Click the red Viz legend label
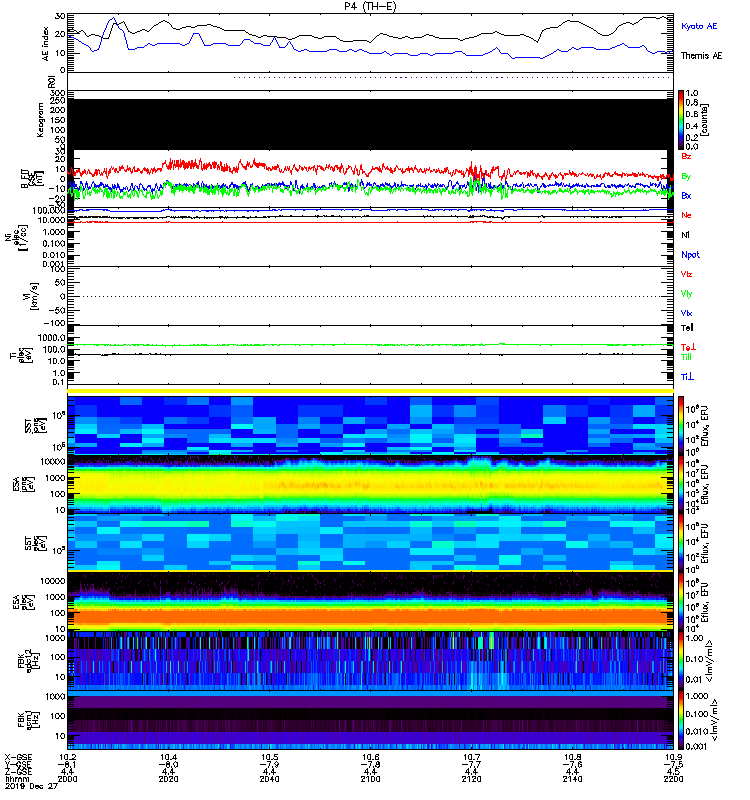This screenshot has height=800, width=750. (x=686, y=274)
